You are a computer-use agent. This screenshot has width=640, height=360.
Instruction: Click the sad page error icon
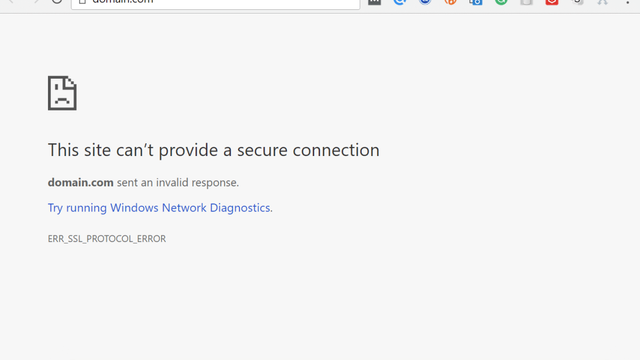tap(62, 93)
